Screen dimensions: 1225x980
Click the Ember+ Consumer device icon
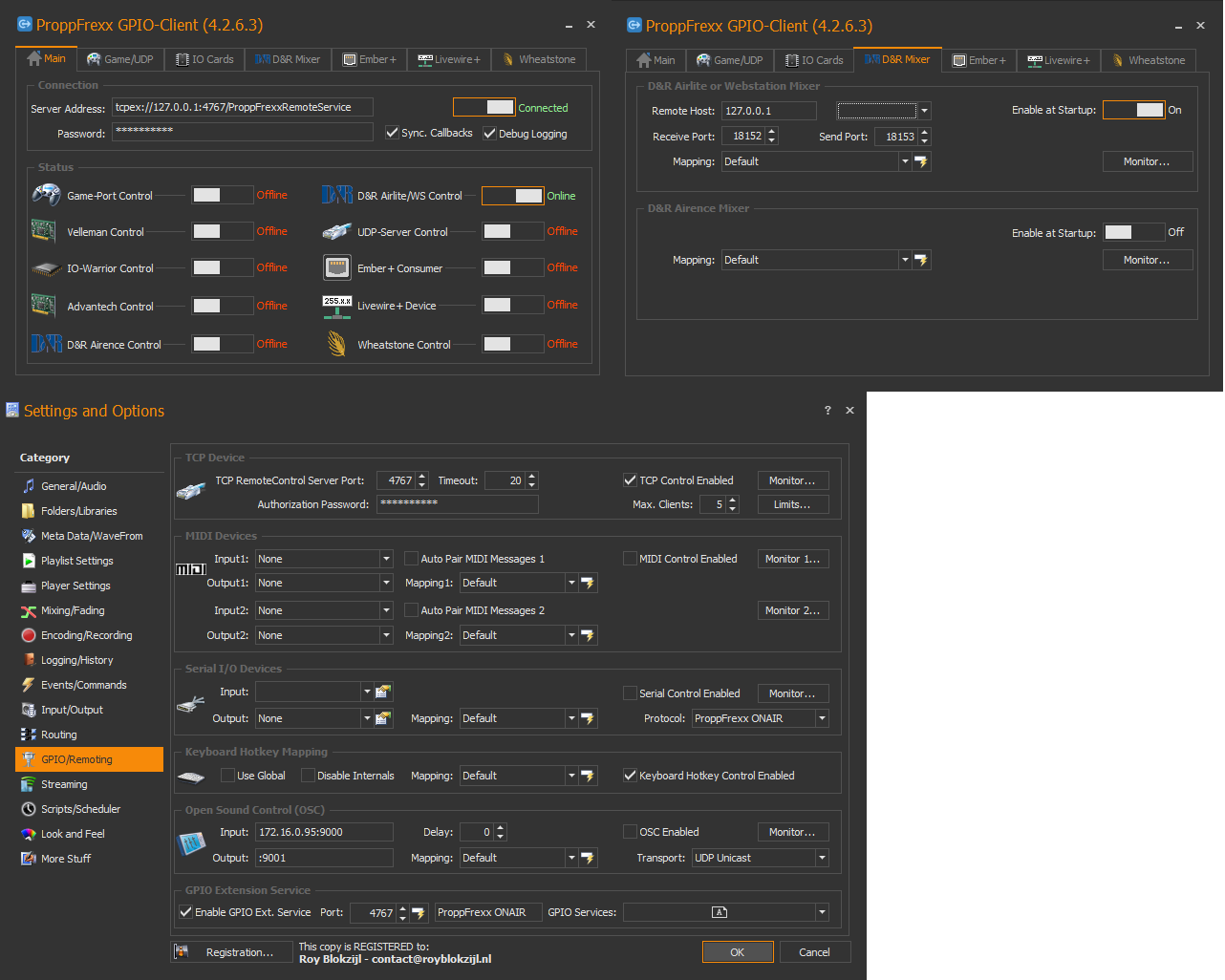[336, 267]
